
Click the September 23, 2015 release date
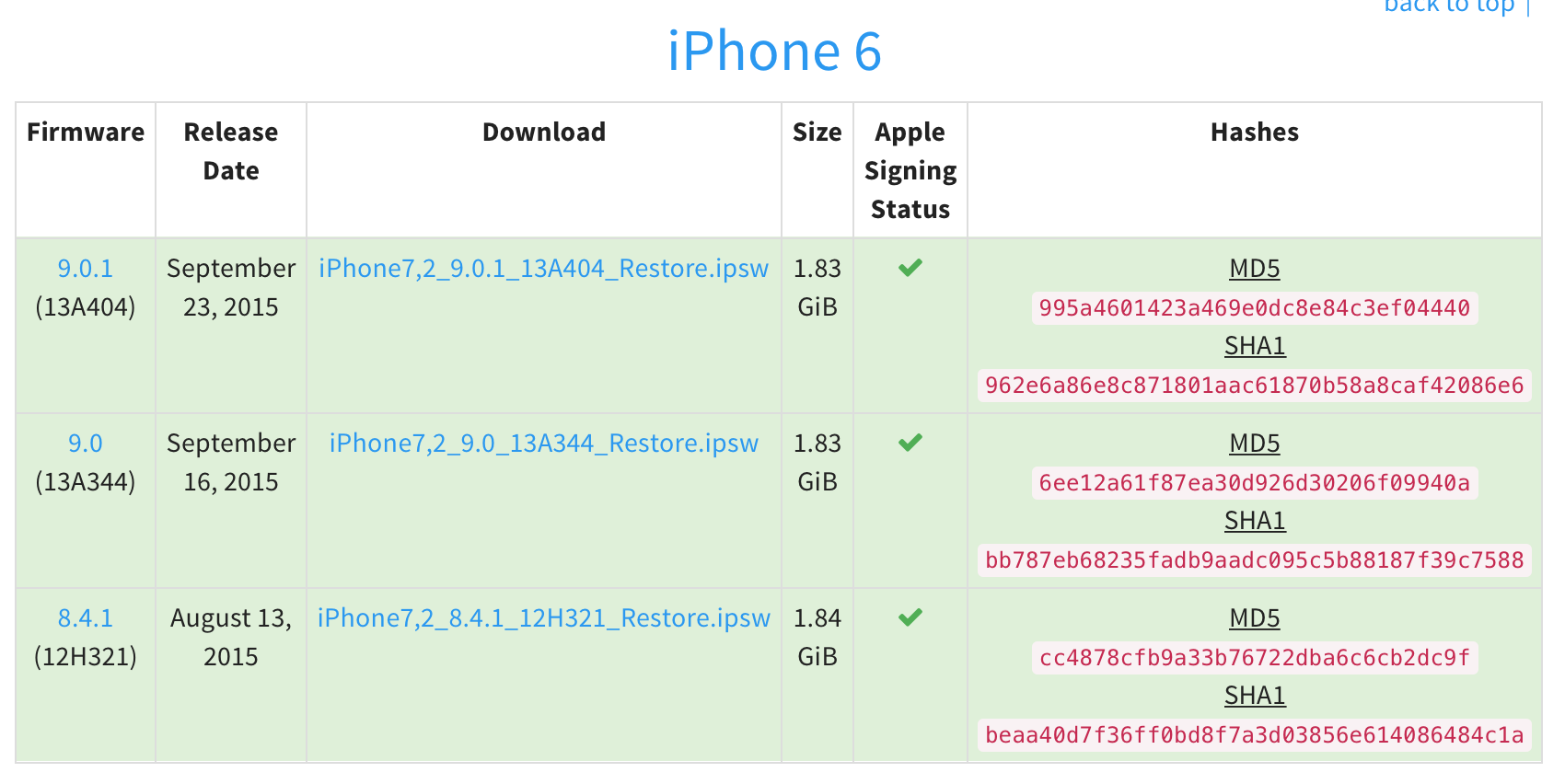(231, 288)
